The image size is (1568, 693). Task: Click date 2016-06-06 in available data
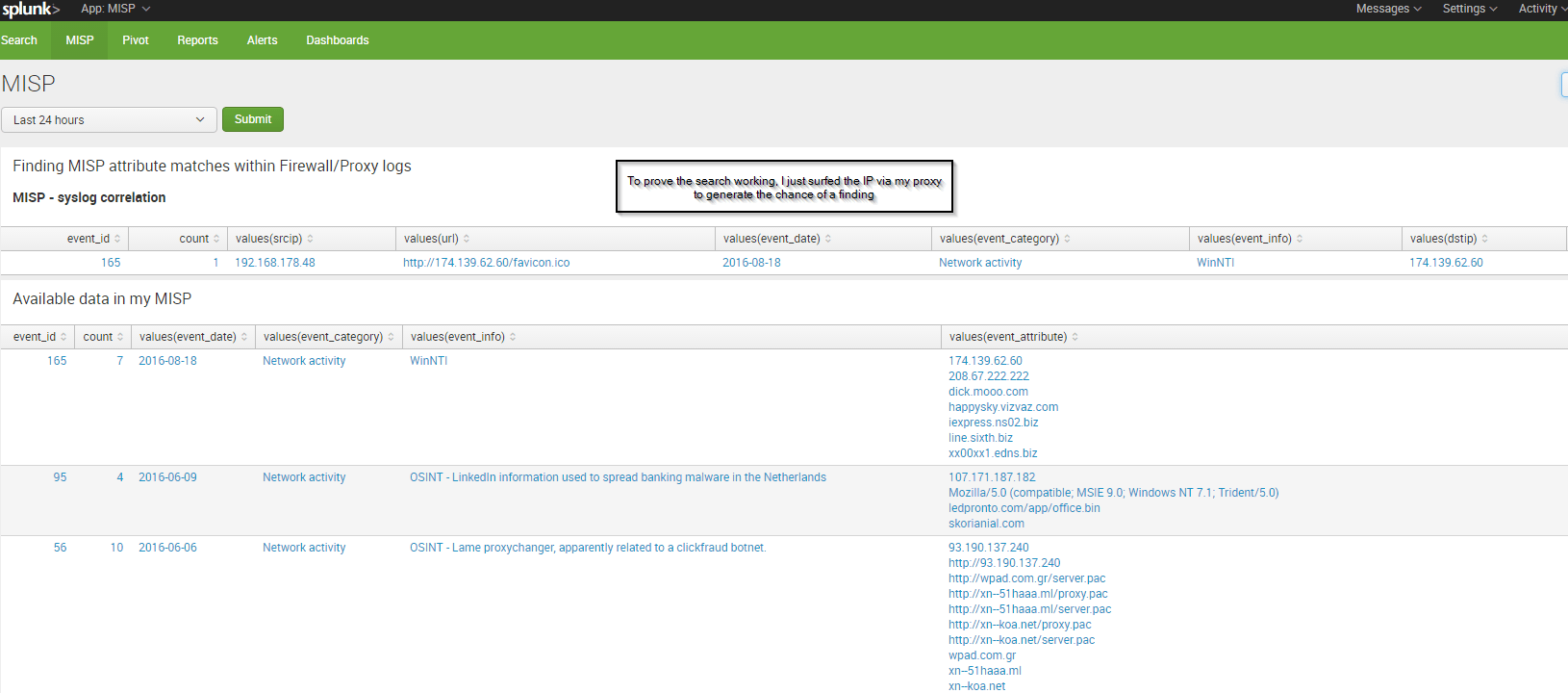(167, 548)
